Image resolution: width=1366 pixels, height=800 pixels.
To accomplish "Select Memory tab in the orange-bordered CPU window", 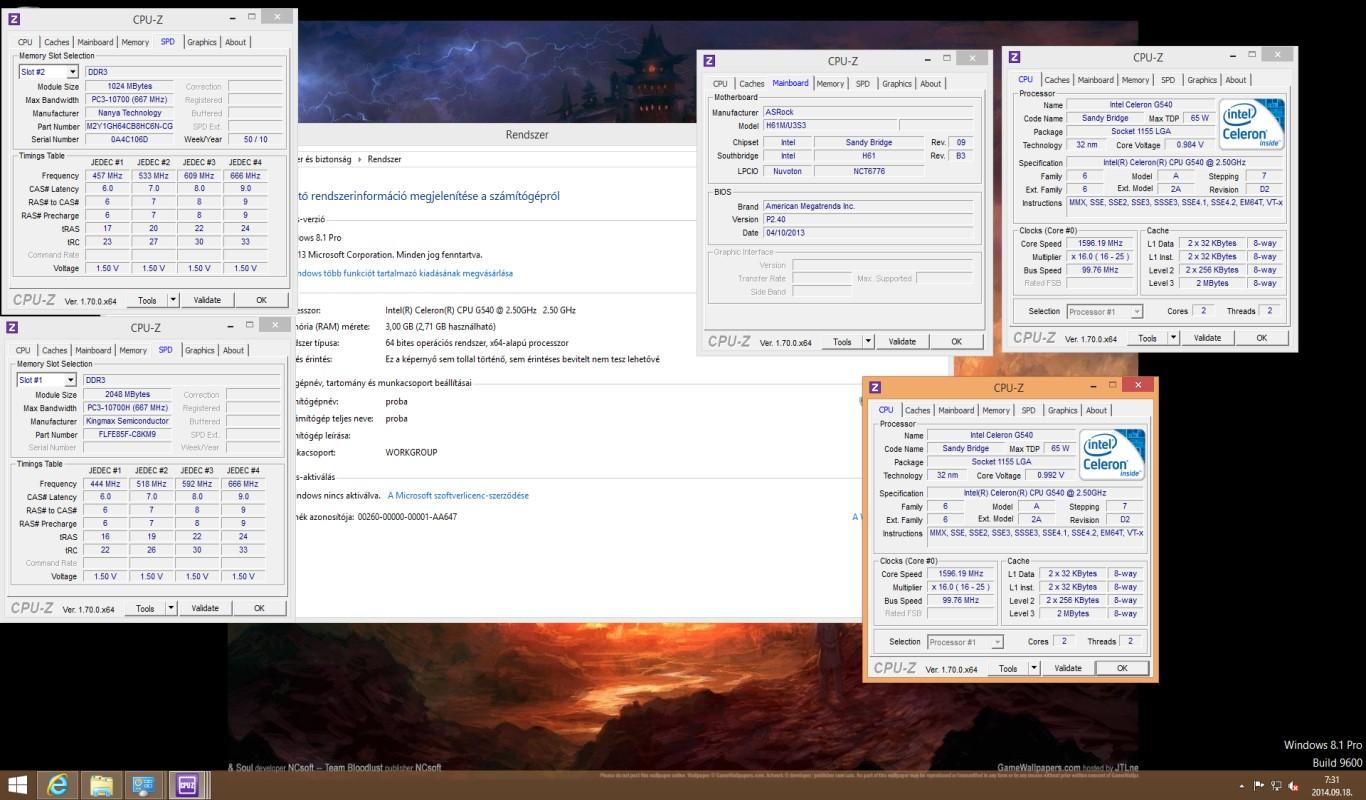I will click(996, 410).
